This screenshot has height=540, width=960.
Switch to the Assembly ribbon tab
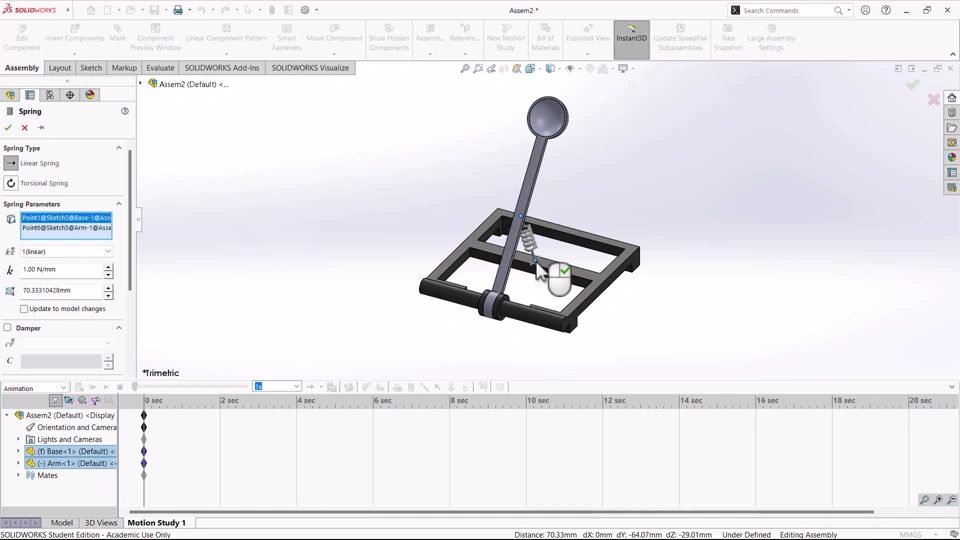[x=22, y=68]
